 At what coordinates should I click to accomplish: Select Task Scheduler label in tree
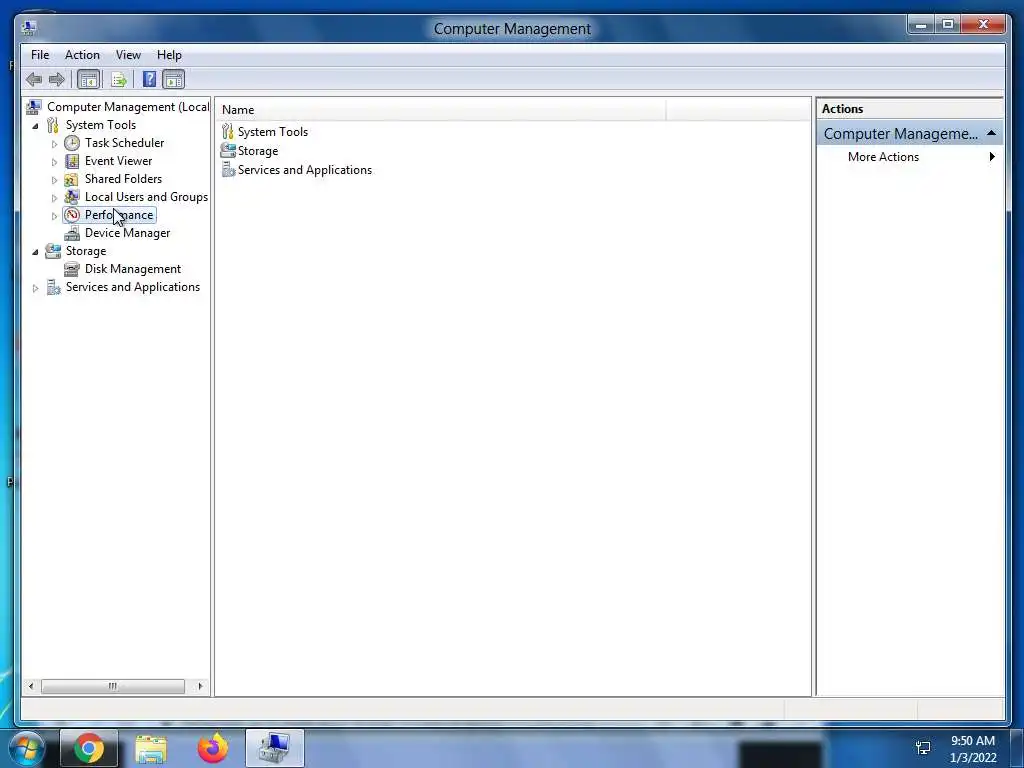coord(124,143)
